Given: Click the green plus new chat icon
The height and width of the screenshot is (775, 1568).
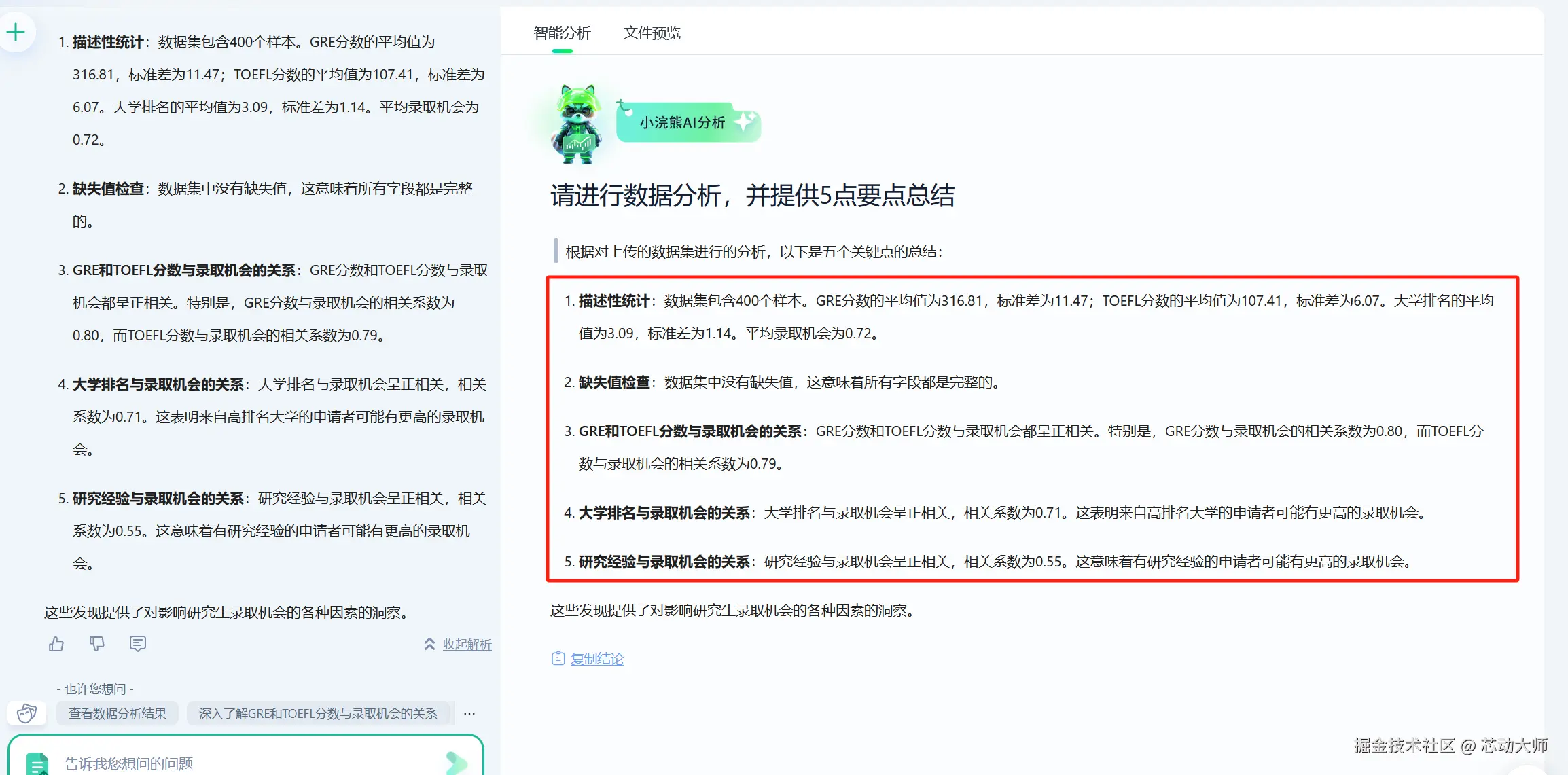Looking at the screenshot, I should (16, 32).
